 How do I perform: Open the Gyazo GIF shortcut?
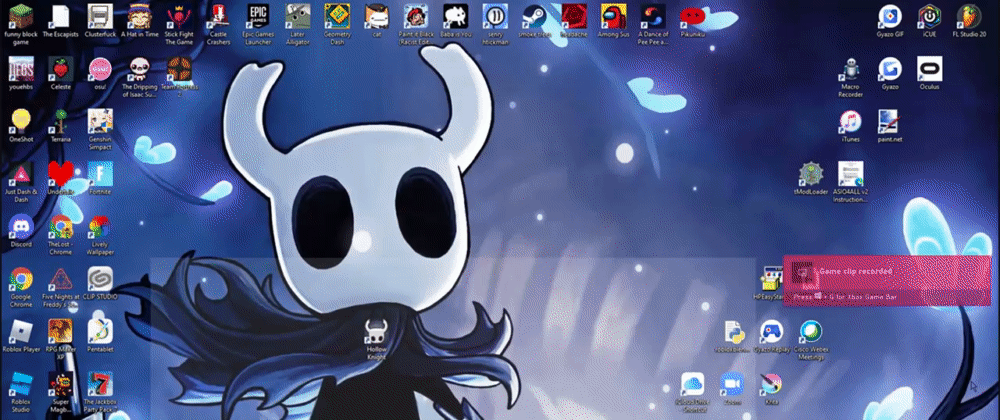pos(890,22)
